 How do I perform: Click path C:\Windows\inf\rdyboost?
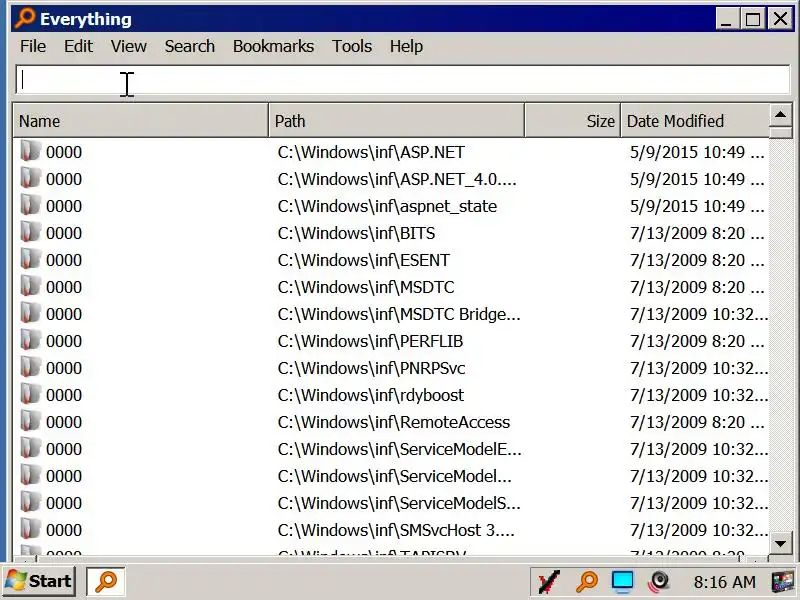point(371,395)
